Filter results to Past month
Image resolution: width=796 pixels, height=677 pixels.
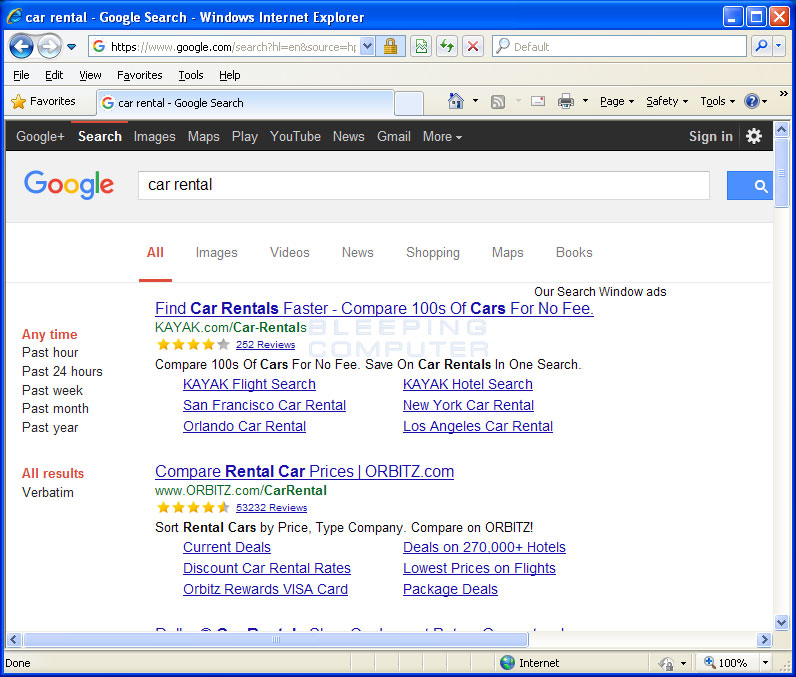pos(55,409)
